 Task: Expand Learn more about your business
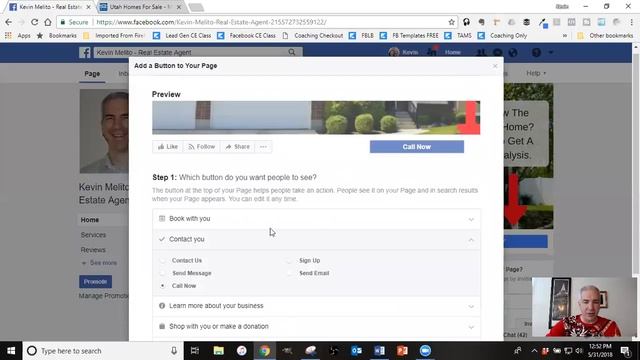click(x=316, y=306)
